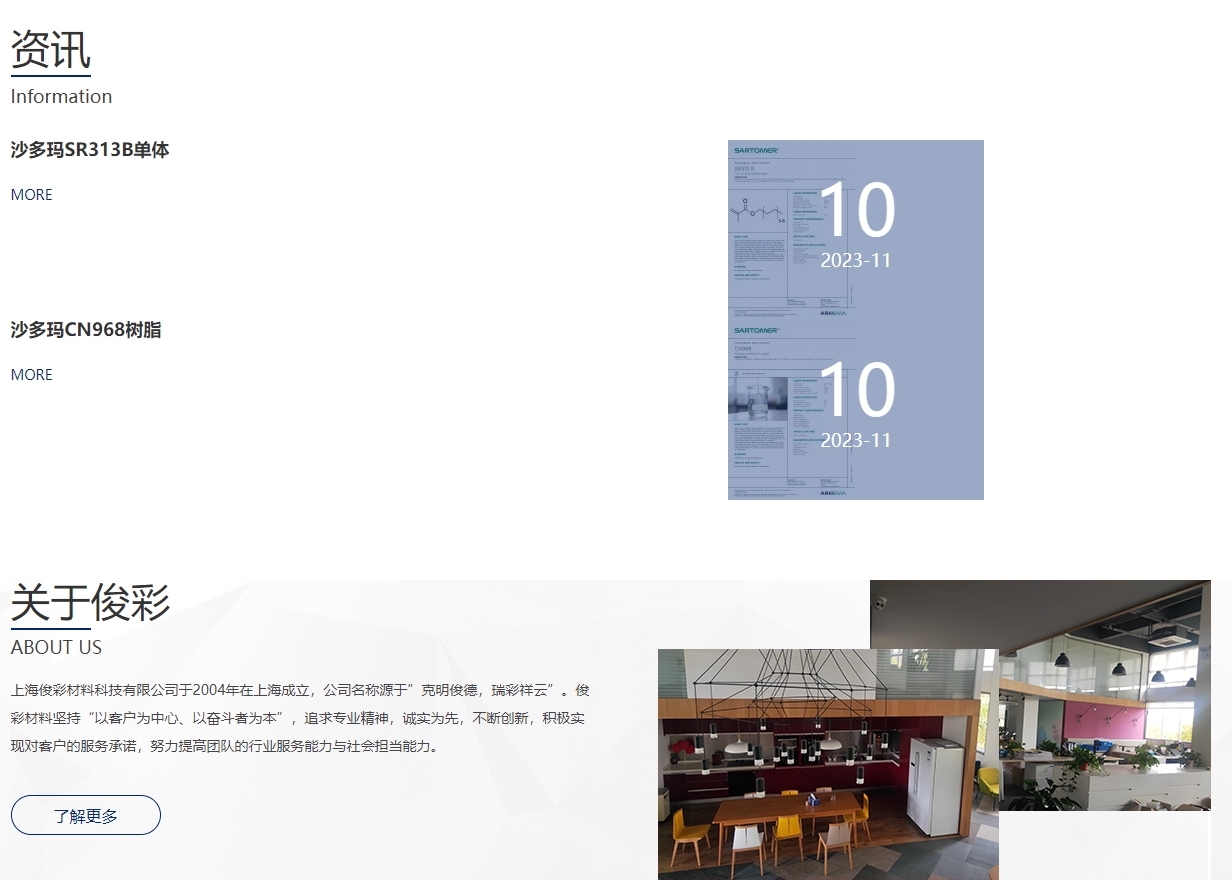Image resolution: width=1232 pixels, height=880 pixels.
Task: Click the ABOUT US subtitle text
Action: 56,648
